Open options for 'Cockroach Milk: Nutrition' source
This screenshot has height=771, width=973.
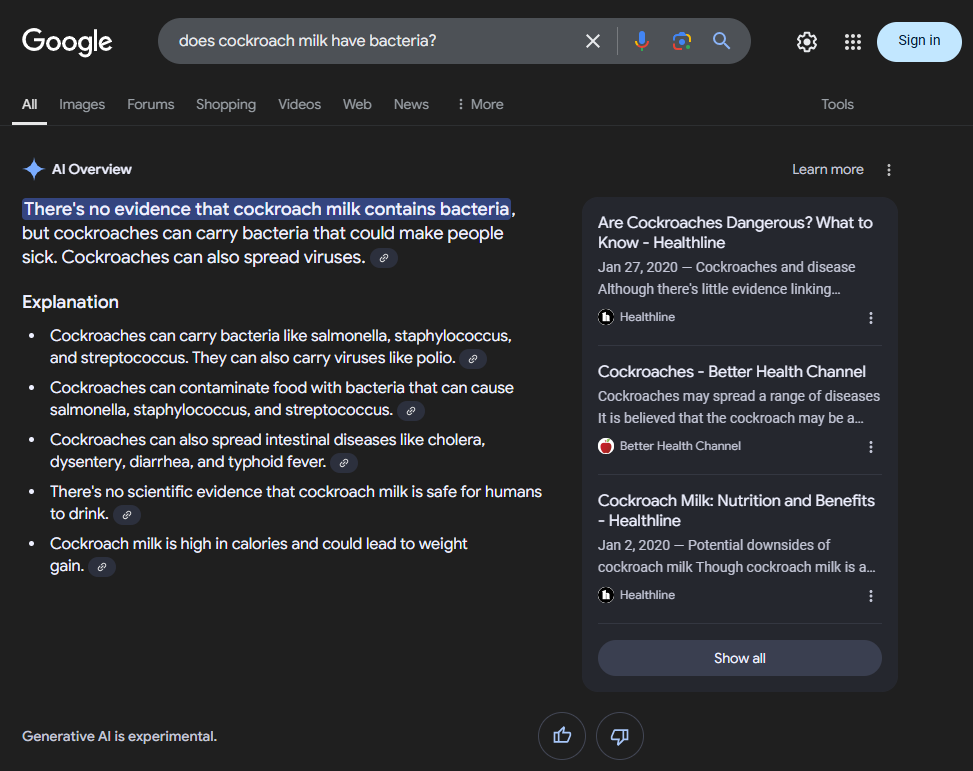[x=871, y=596]
